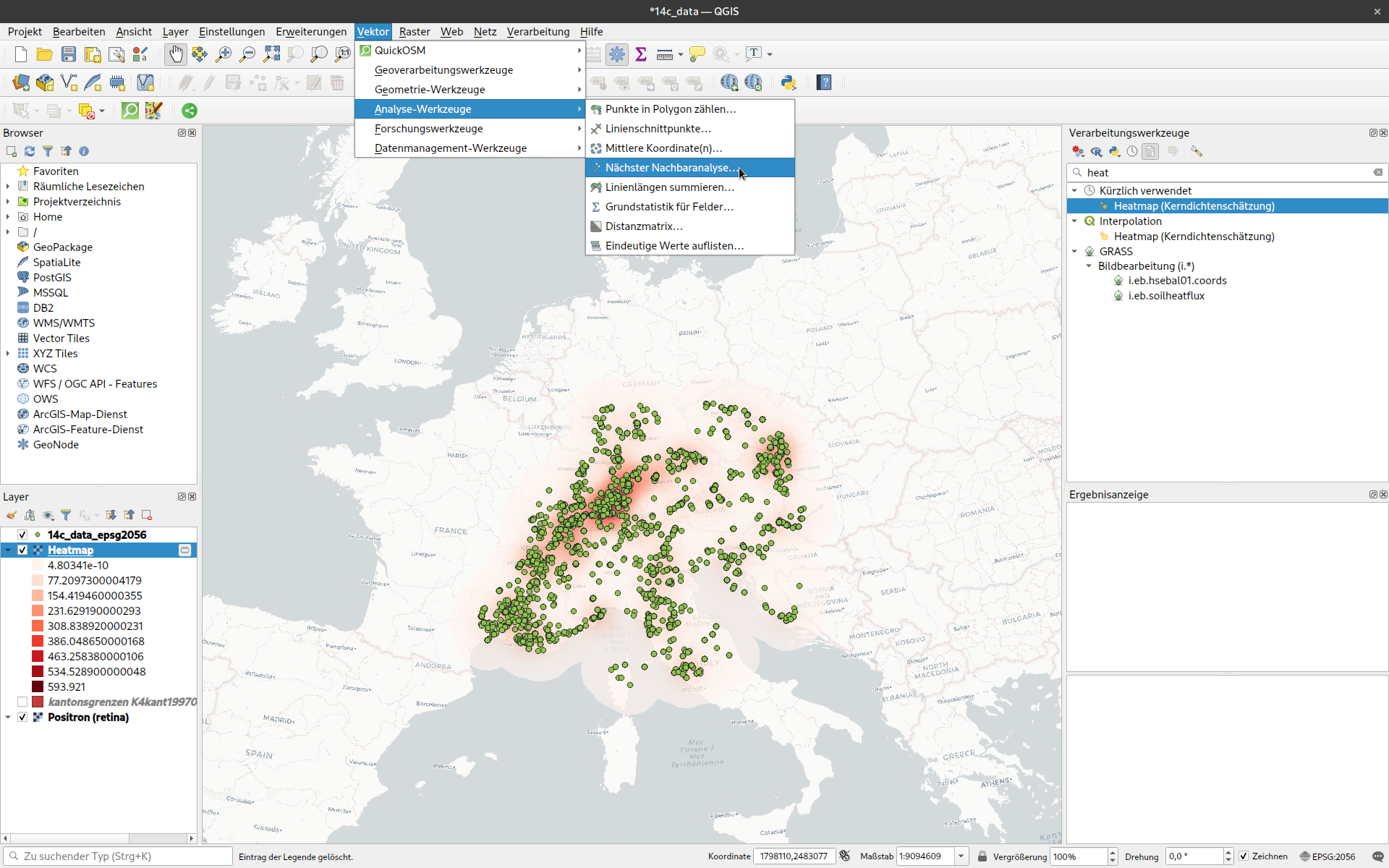Click the Zoom In magnifier tool

(224, 54)
